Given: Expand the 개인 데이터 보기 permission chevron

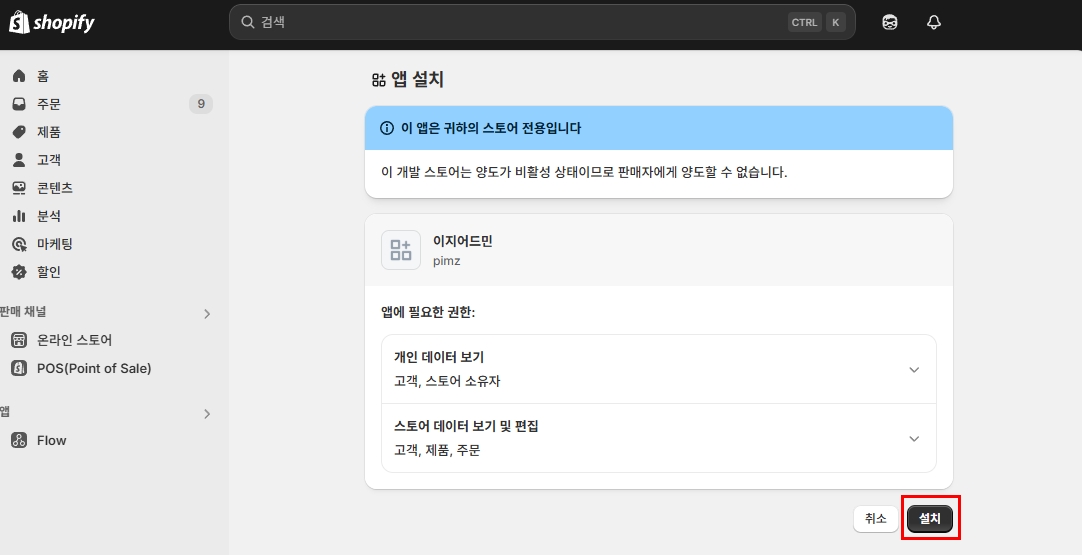Looking at the screenshot, I should (913, 369).
